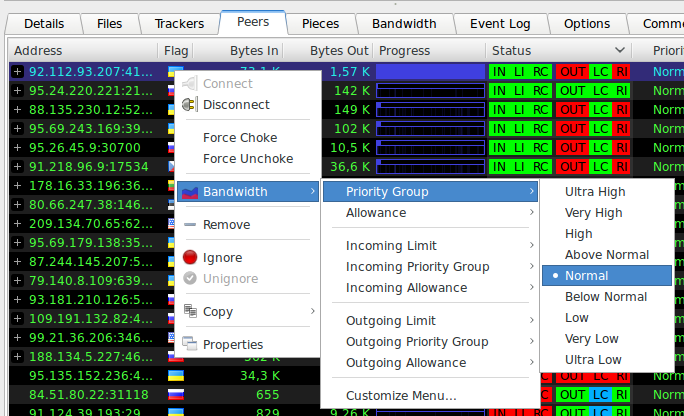The width and height of the screenshot is (684, 416).
Task: Set priority group to High
Action: click(607, 234)
